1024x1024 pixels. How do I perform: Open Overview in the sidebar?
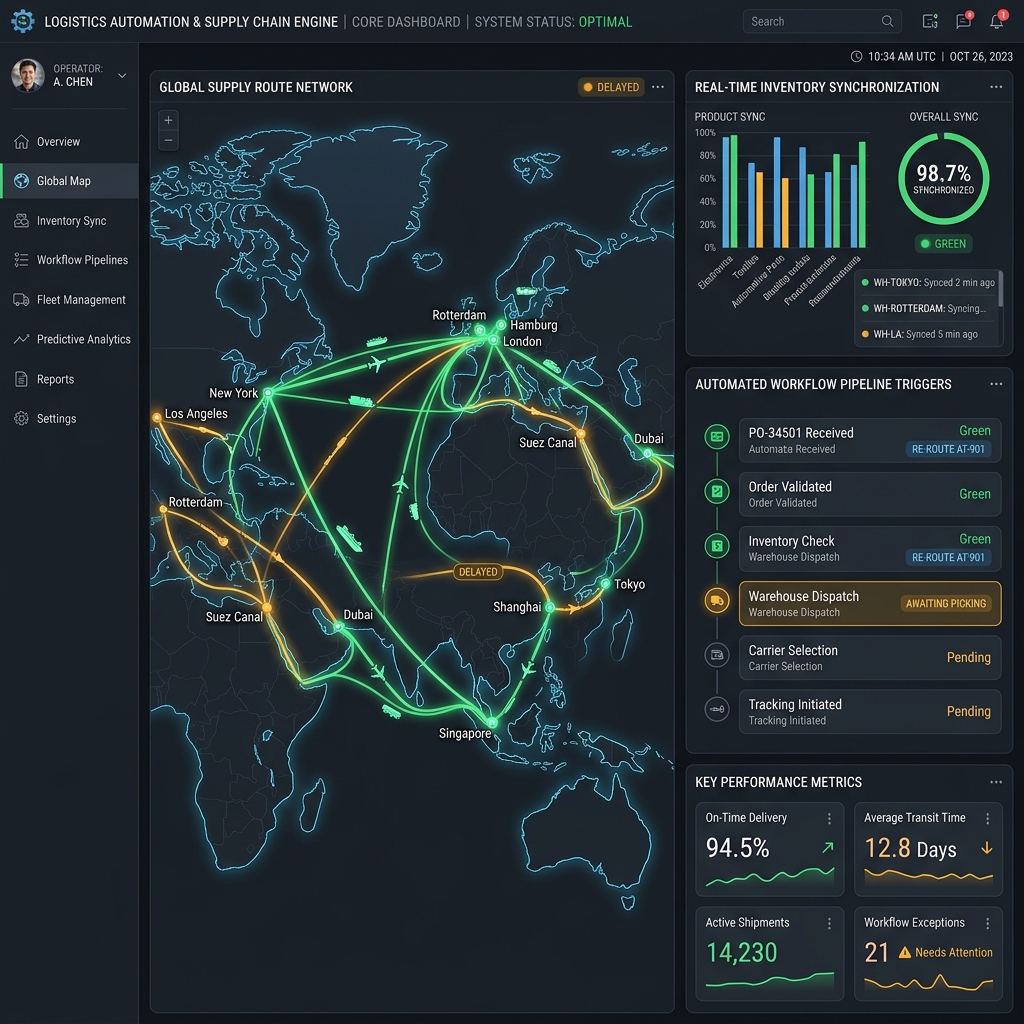(x=69, y=142)
